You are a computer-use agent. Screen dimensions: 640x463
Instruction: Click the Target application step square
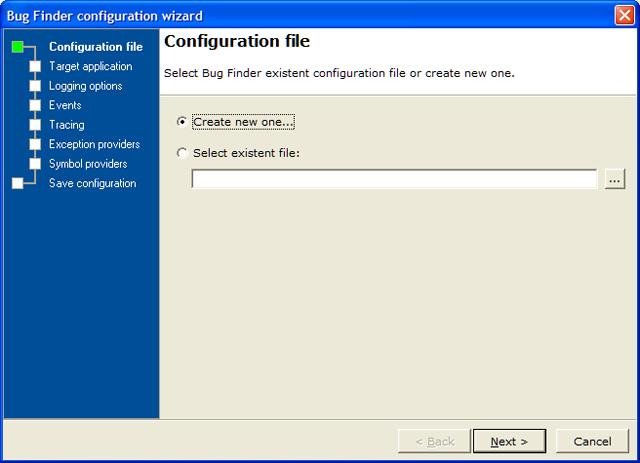35,67
